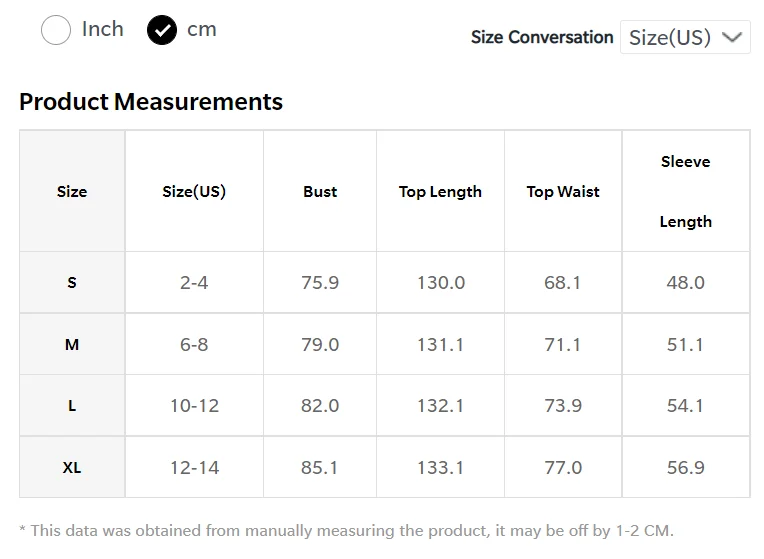Click the cm label text
This screenshot has width=764, height=559.
pos(202,30)
